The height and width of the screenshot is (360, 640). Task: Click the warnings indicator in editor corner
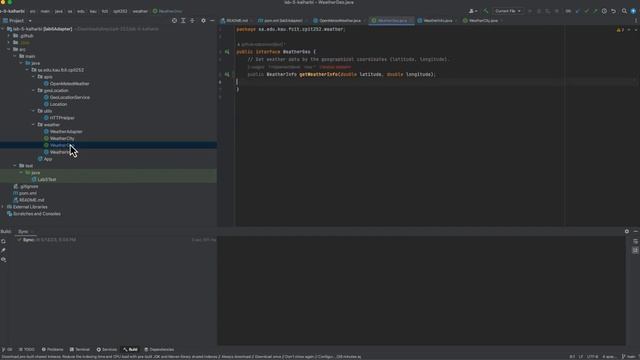click(620, 30)
